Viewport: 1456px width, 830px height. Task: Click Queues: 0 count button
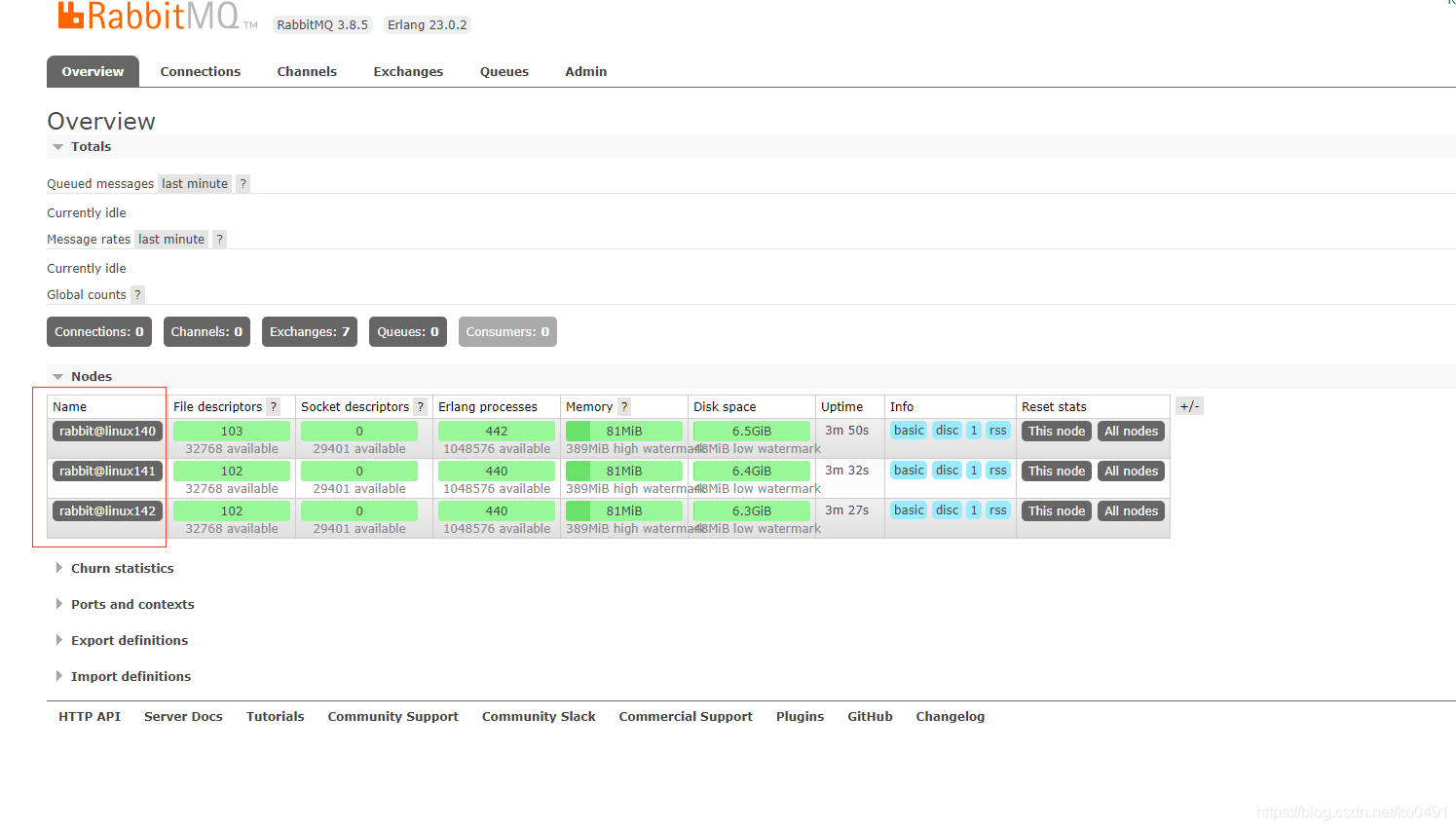(408, 332)
